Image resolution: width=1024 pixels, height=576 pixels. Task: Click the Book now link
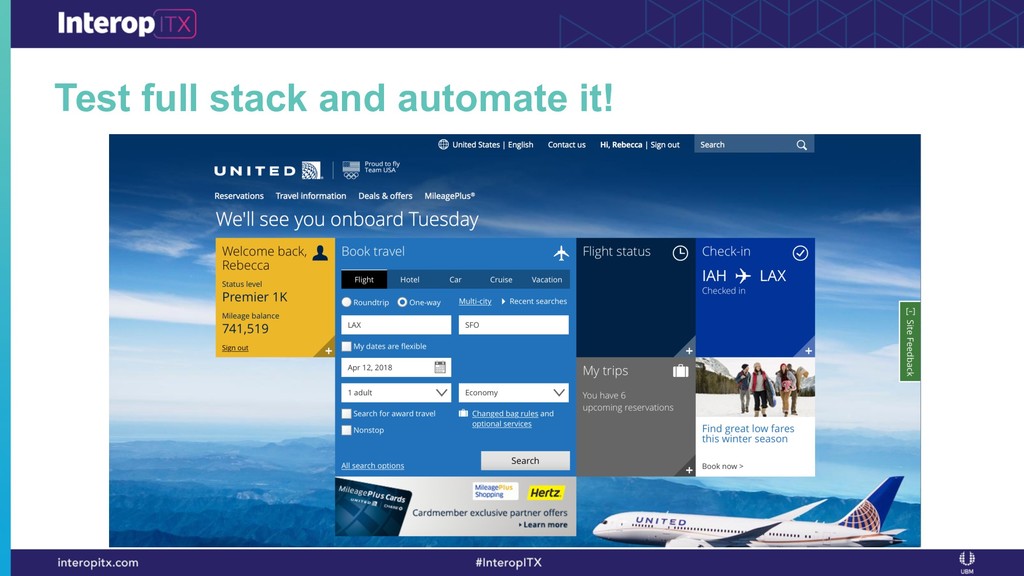click(722, 466)
